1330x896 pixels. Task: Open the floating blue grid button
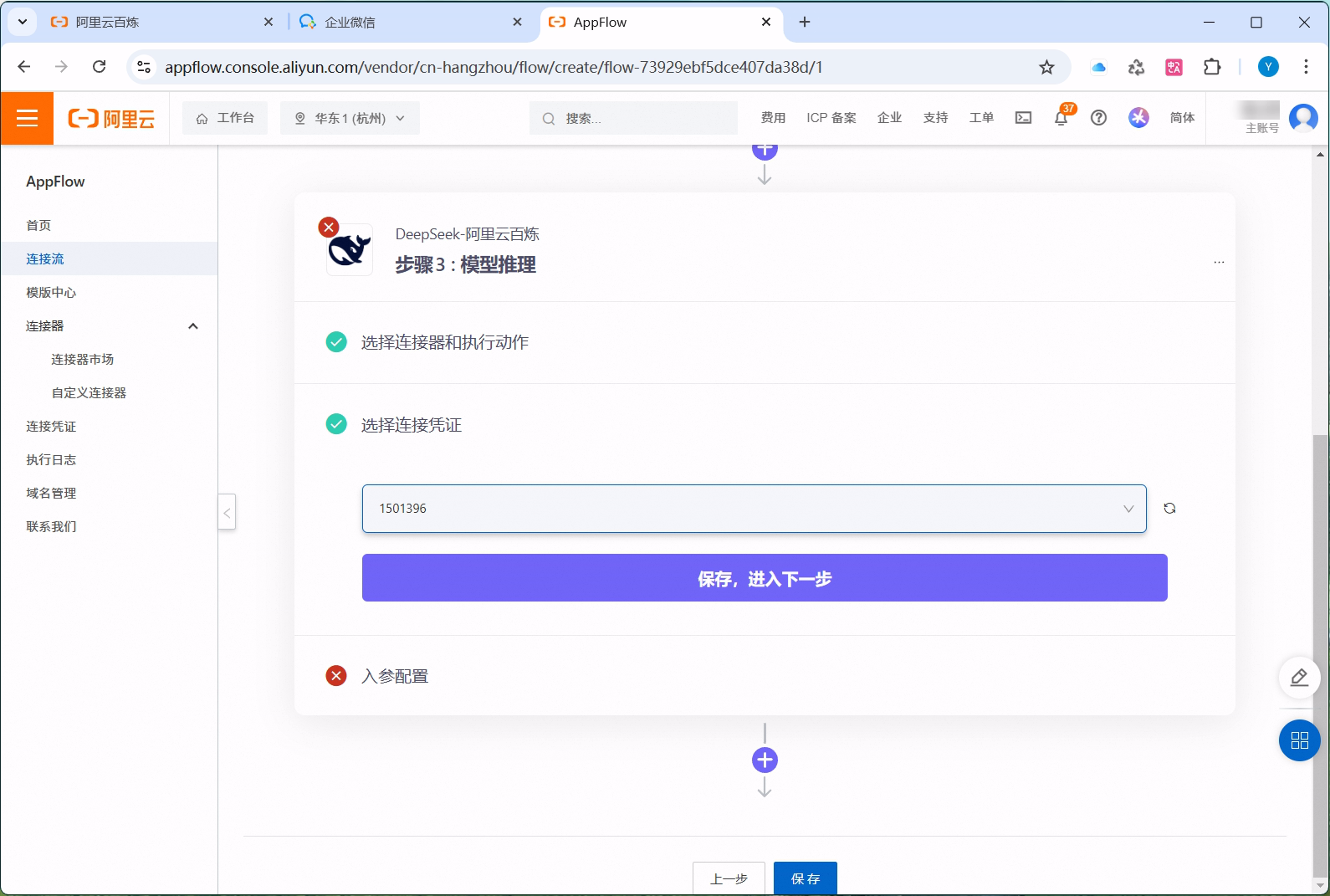pos(1299,740)
